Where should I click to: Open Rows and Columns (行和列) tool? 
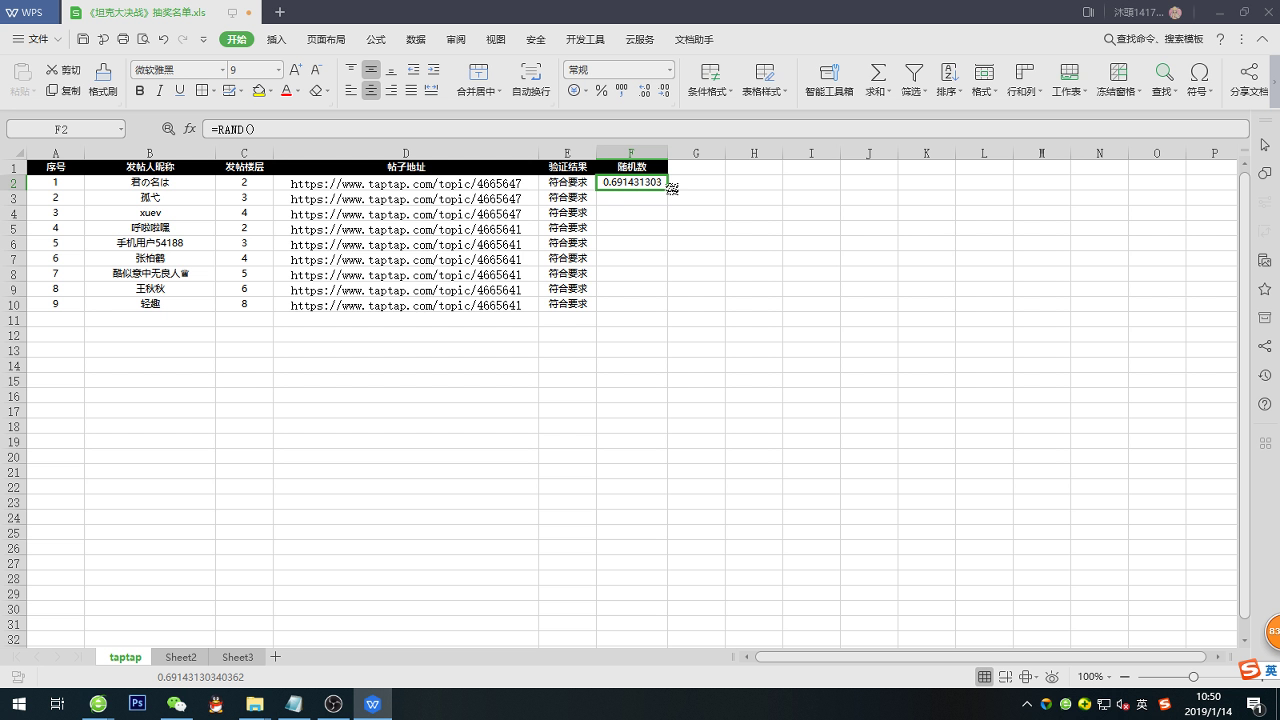point(1024,79)
